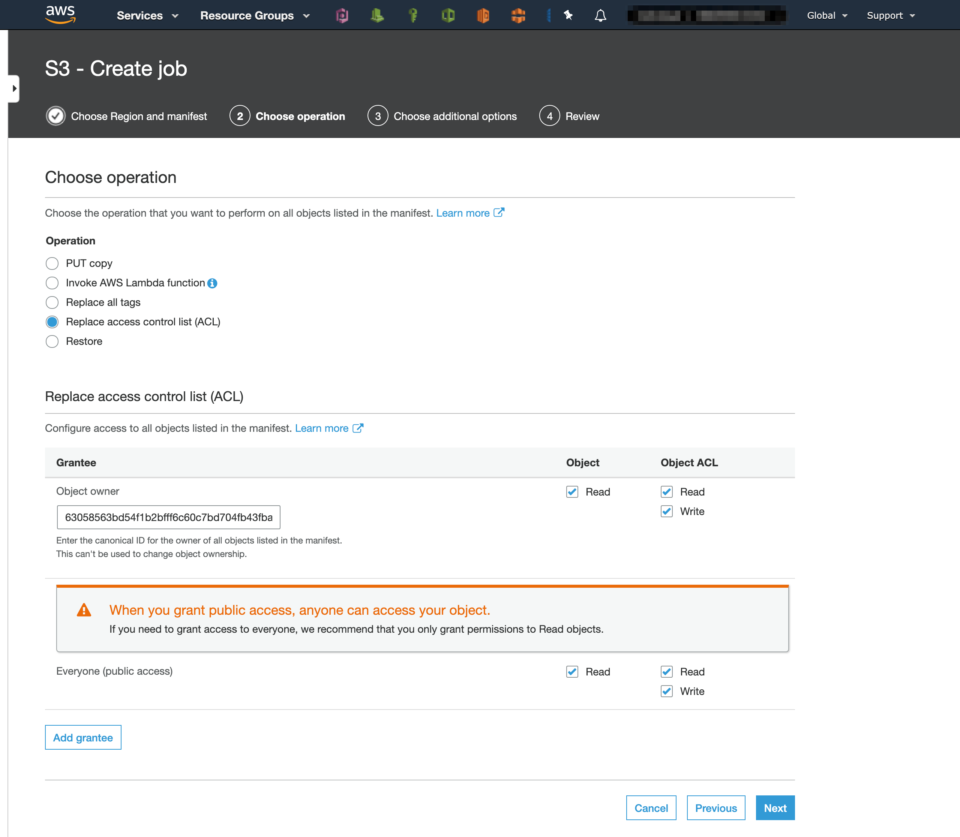960x837 pixels.
Task: Click the orange cube service shortcut icon
Action: point(483,15)
